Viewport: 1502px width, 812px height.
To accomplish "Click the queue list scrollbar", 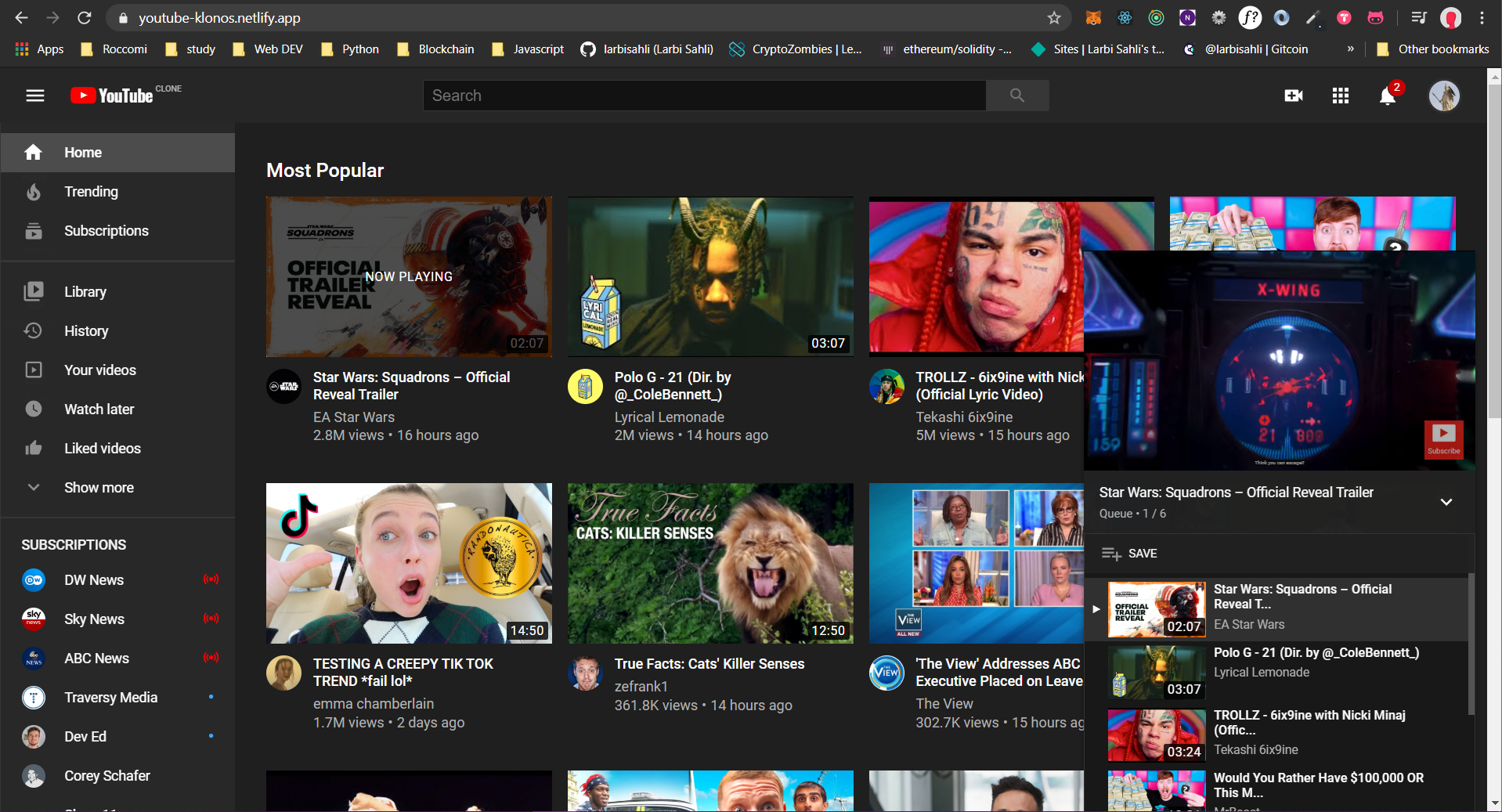I will pos(1471,644).
